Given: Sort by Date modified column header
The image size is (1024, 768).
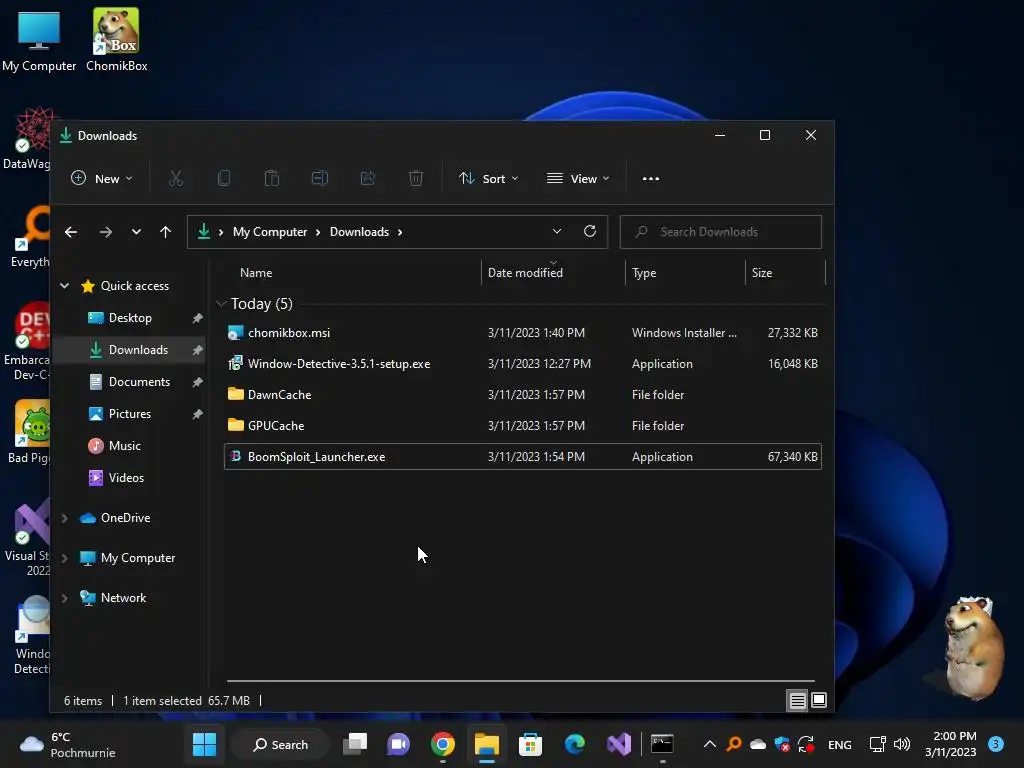Looking at the screenshot, I should tap(525, 273).
